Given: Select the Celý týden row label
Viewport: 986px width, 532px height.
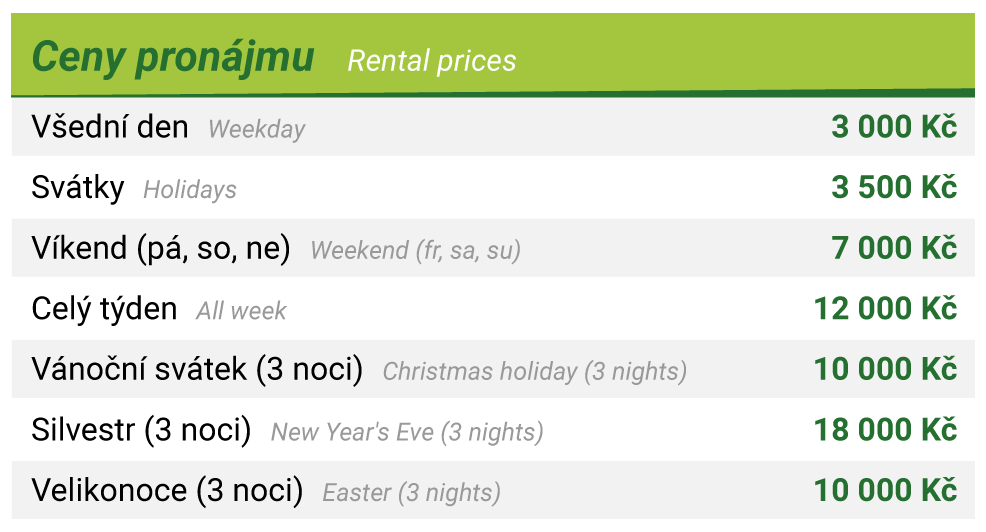Looking at the screenshot, I should [x=104, y=309].
